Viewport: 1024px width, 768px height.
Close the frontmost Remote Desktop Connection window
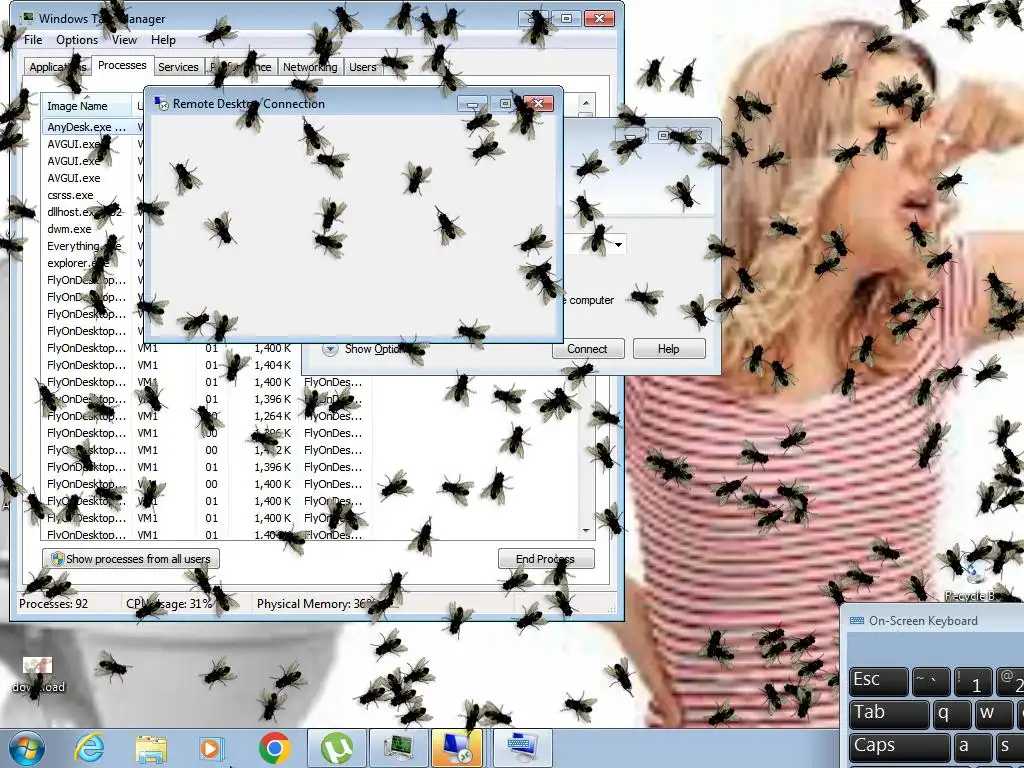(539, 103)
